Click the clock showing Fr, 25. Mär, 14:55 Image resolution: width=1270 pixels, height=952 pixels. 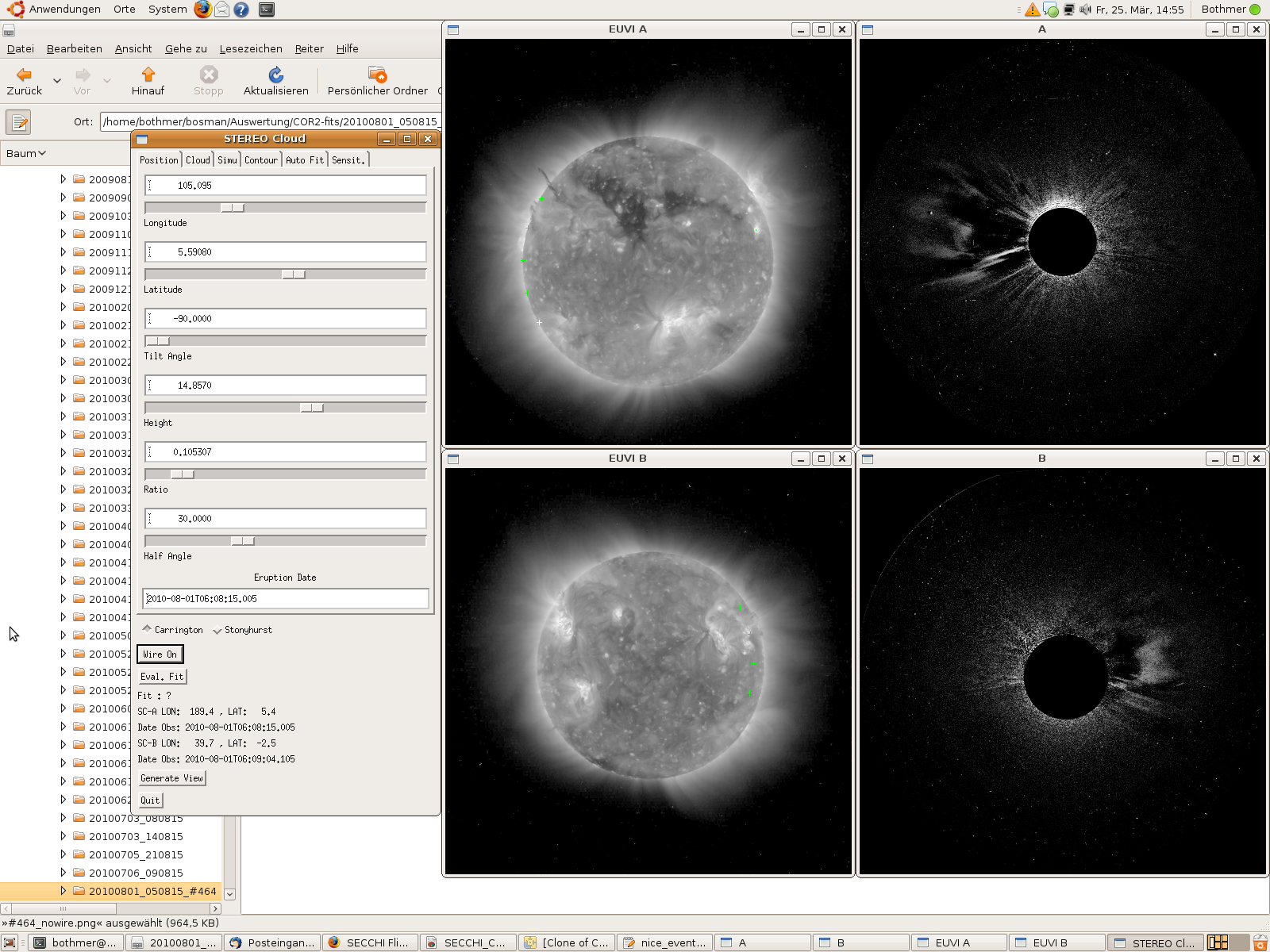pos(1140,10)
